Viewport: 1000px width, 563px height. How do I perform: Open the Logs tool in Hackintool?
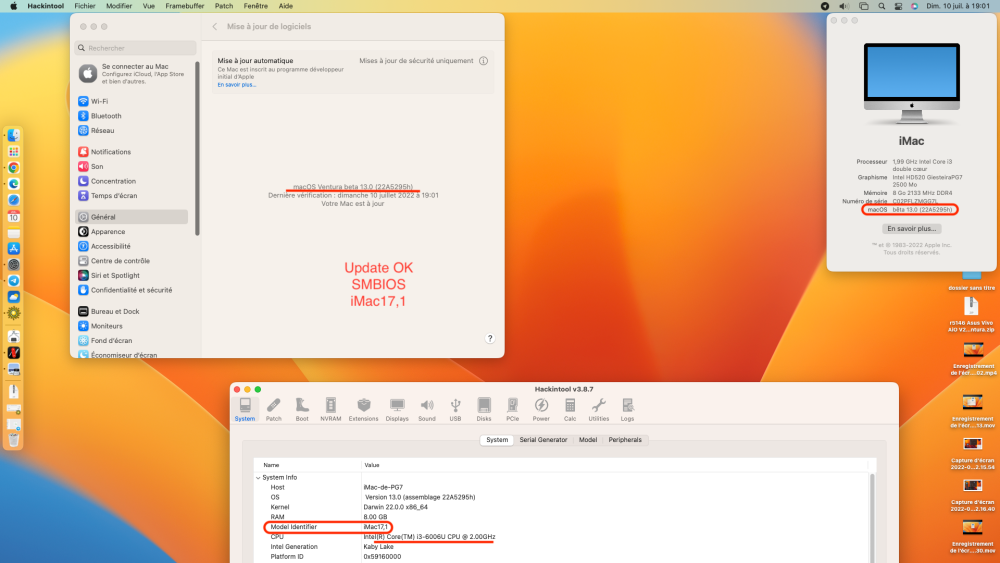(628, 409)
